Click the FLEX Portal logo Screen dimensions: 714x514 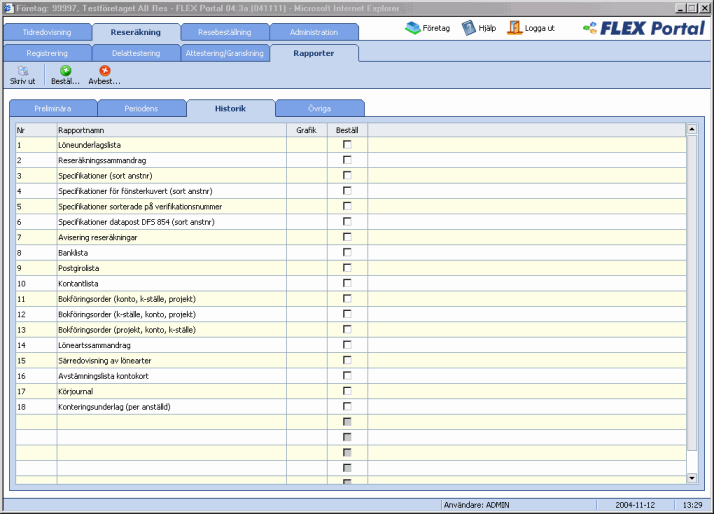(x=643, y=28)
